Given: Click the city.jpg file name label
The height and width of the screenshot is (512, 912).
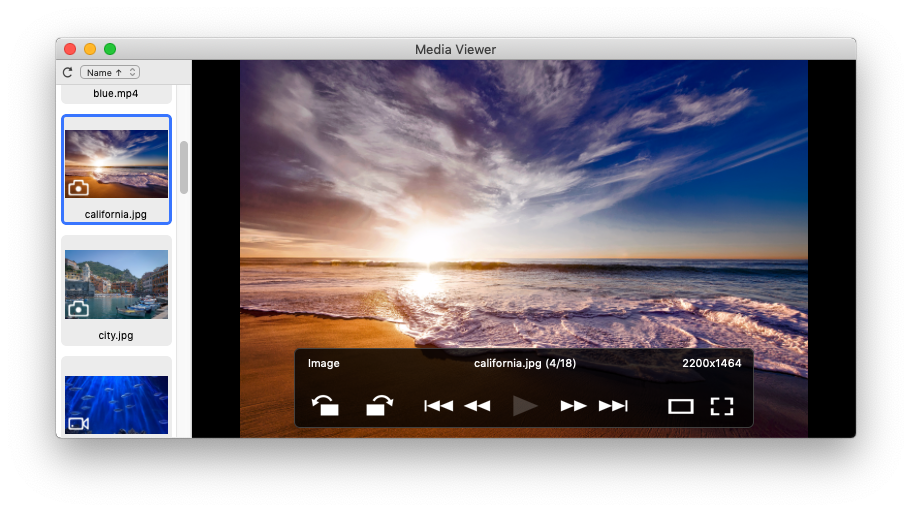Looking at the screenshot, I should [116, 335].
